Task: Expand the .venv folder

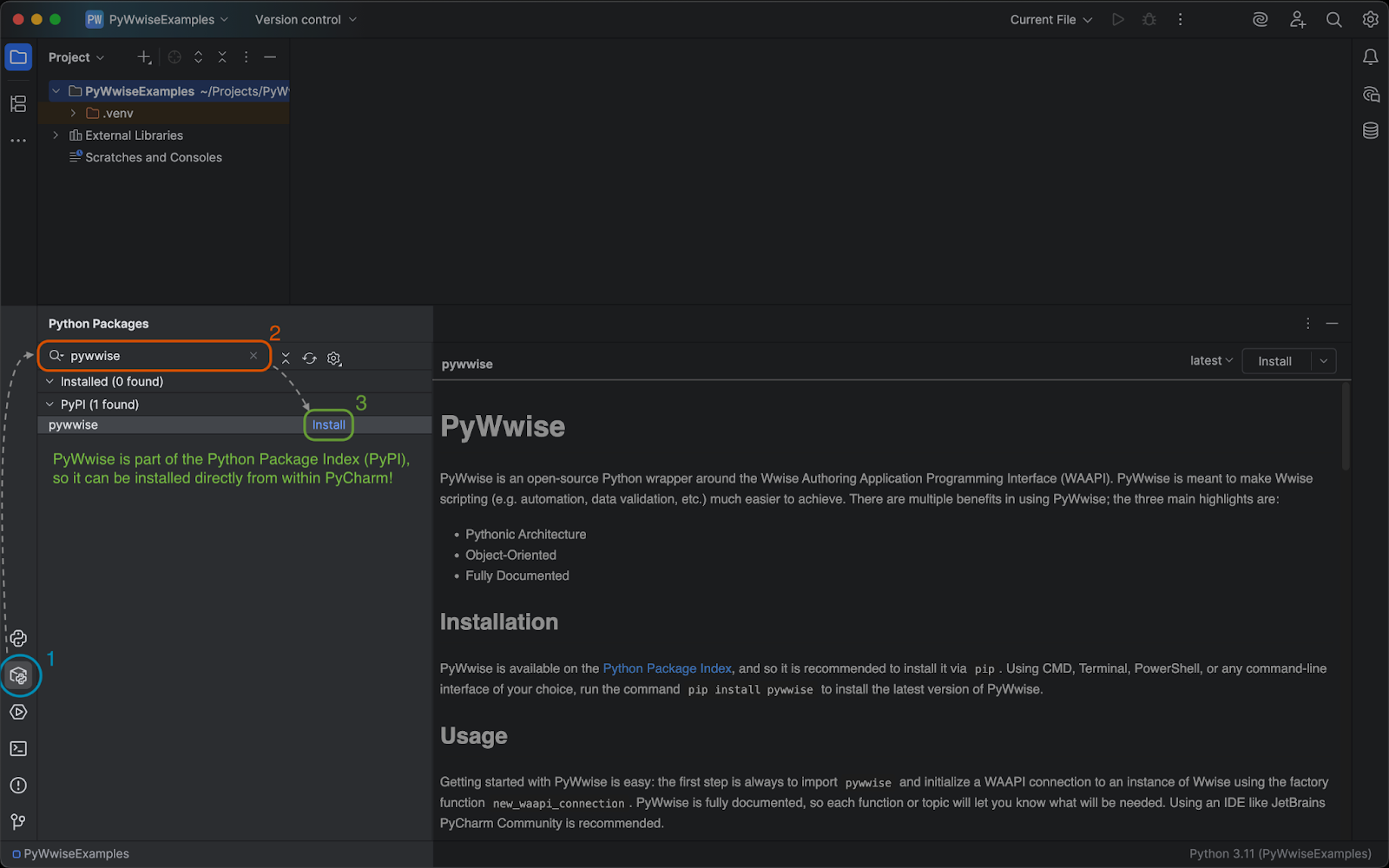Action: (x=73, y=113)
